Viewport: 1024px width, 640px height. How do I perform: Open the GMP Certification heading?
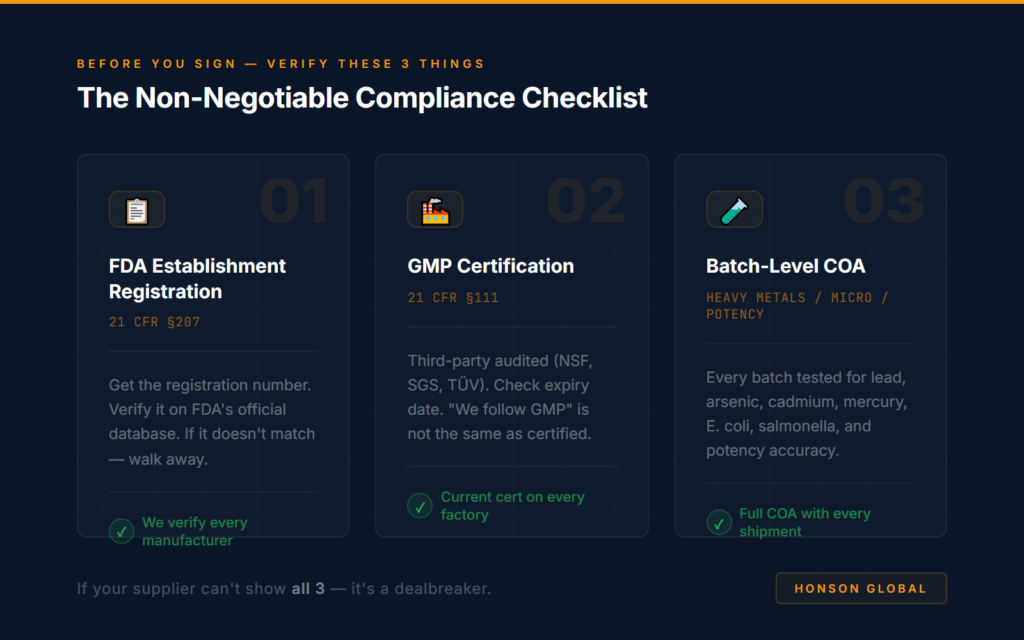click(x=490, y=266)
